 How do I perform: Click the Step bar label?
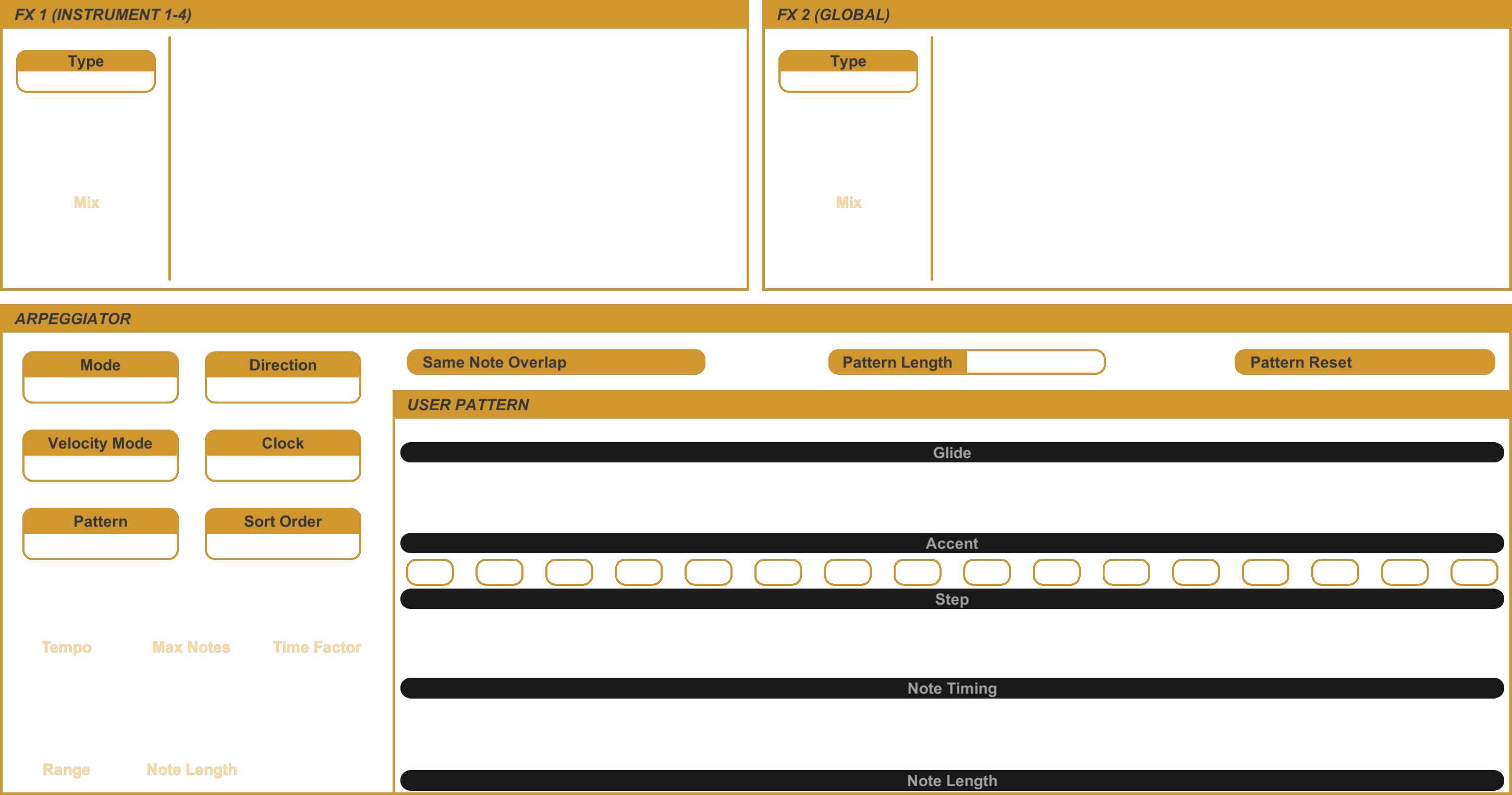point(952,599)
